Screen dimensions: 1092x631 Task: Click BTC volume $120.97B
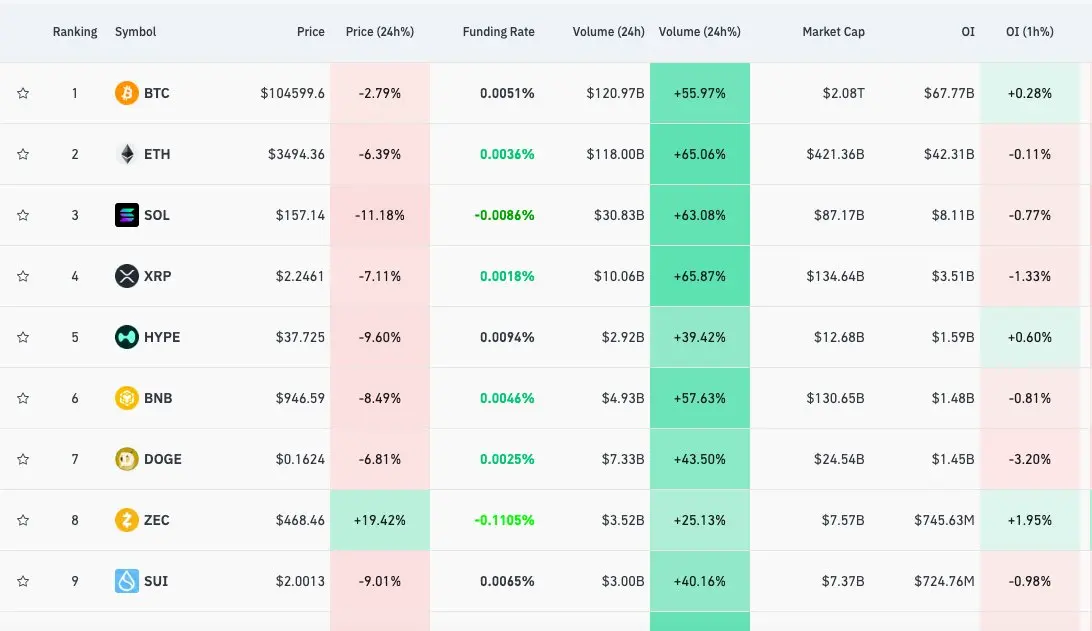point(616,93)
